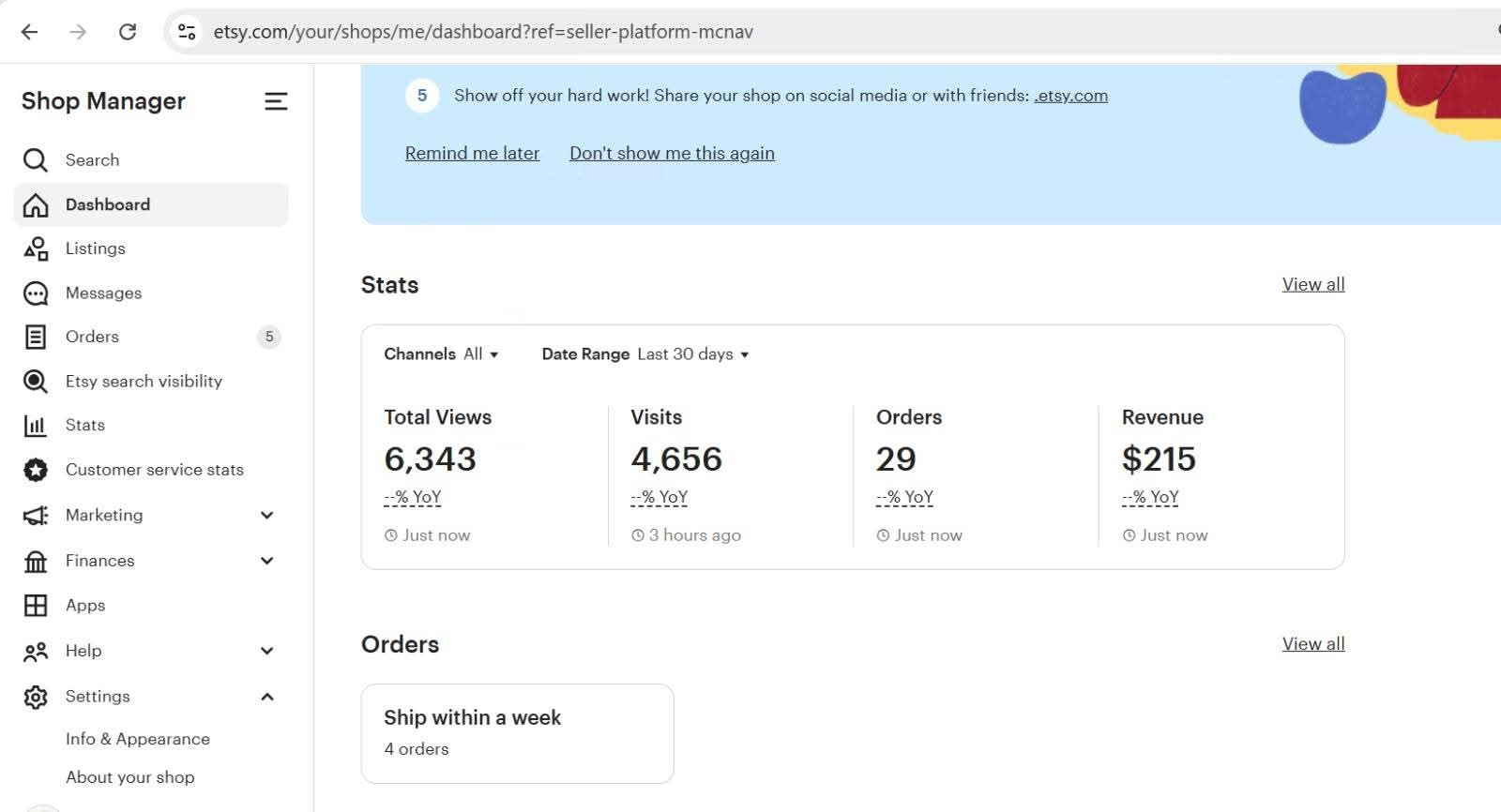Open Etsy search visibility menu item
This screenshot has height=812, width=1501.
(x=144, y=382)
